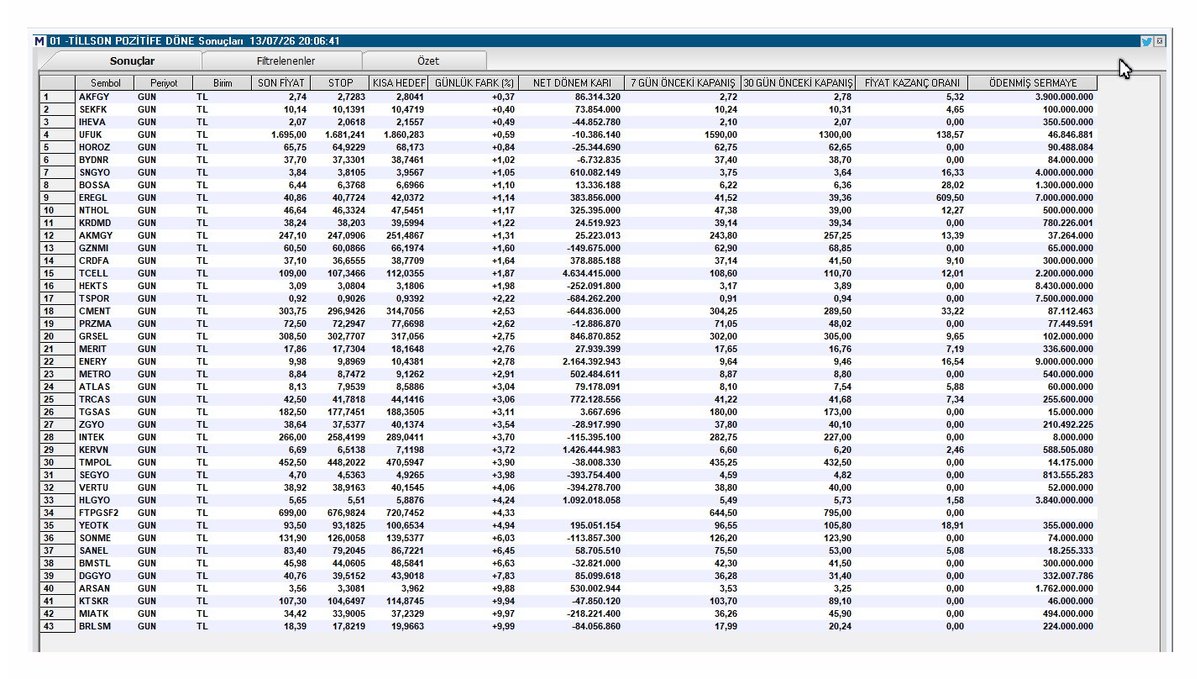This screenshot has width=1200, height=679.
Task: Click the FİYAT KAZANÇ ORANI header
Action: click(912, 83)
